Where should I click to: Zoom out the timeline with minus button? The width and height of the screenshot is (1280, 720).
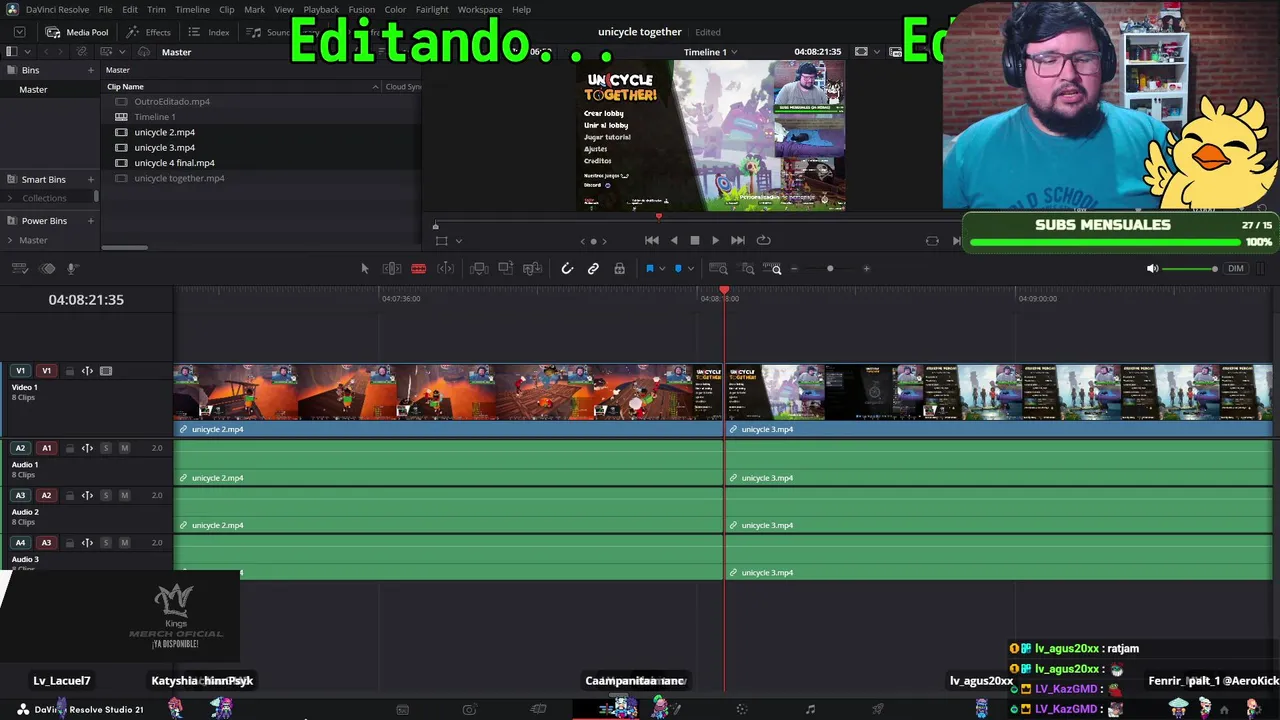click(795, 268)
